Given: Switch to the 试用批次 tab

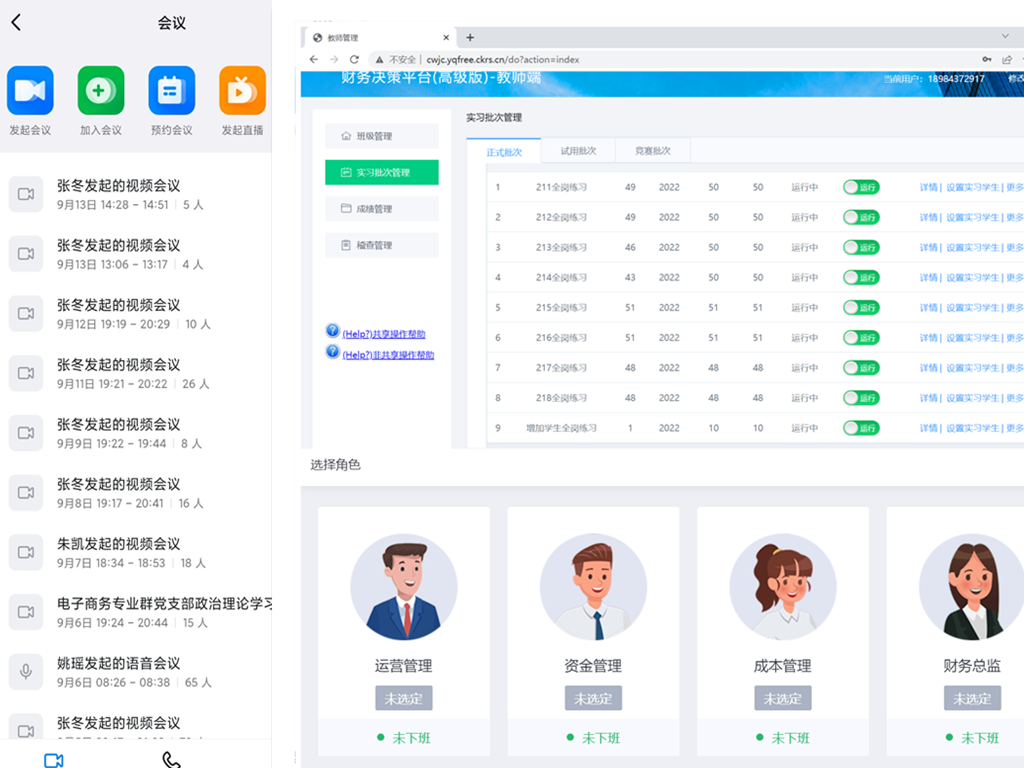Looking at the screenshot, I should coord(578,151).
